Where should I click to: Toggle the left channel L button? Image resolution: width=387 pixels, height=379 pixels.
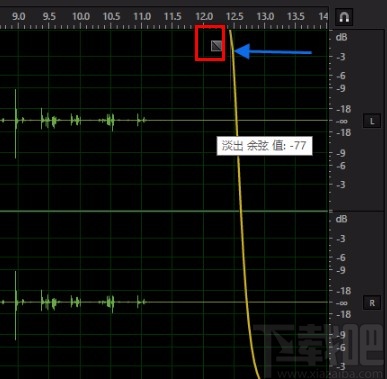[372, 121]
